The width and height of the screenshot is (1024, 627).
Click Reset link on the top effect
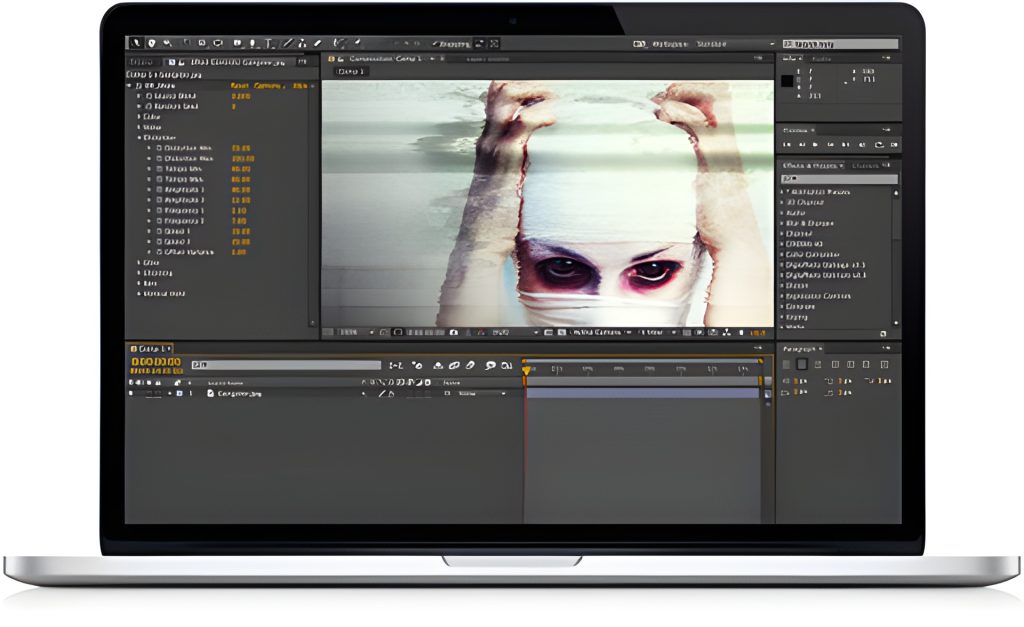coord(240,86)
